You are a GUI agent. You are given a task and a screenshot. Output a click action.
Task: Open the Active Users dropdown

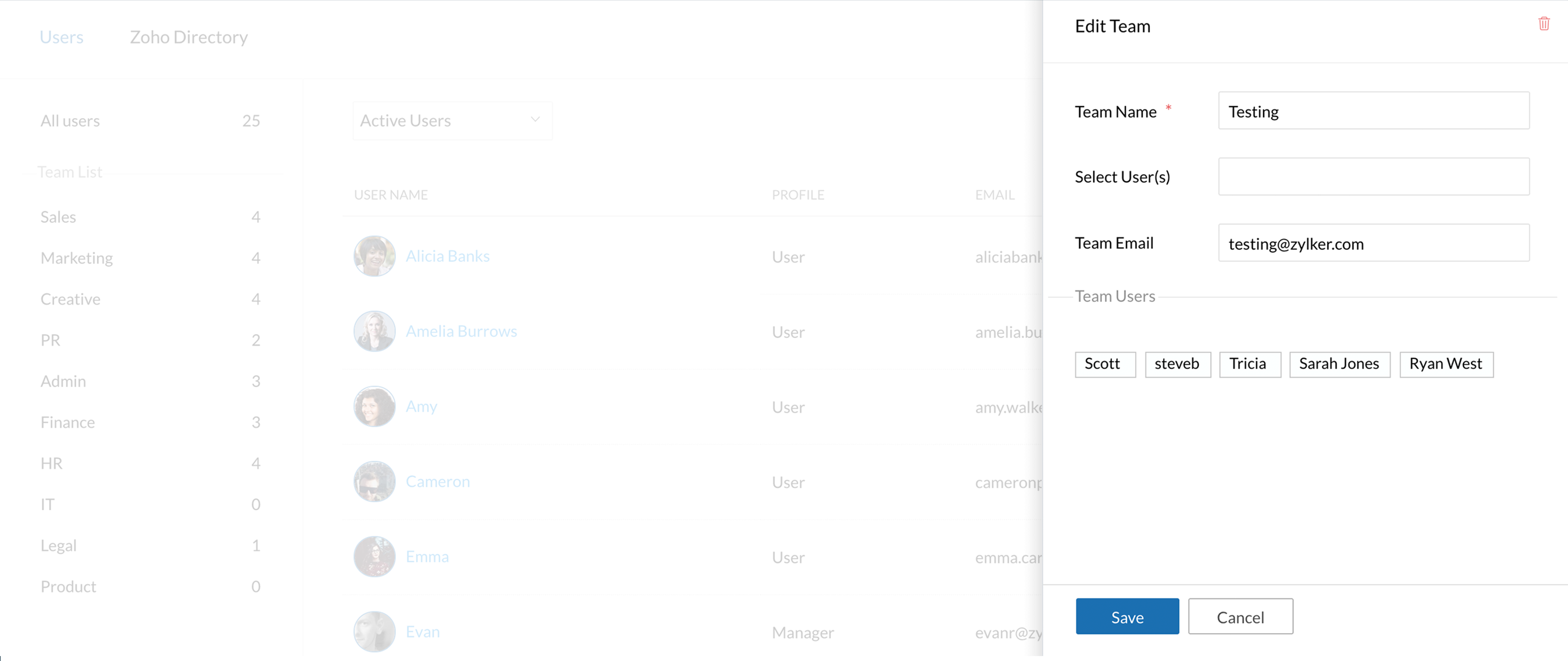pyautogui.click(x=452, y=120)
